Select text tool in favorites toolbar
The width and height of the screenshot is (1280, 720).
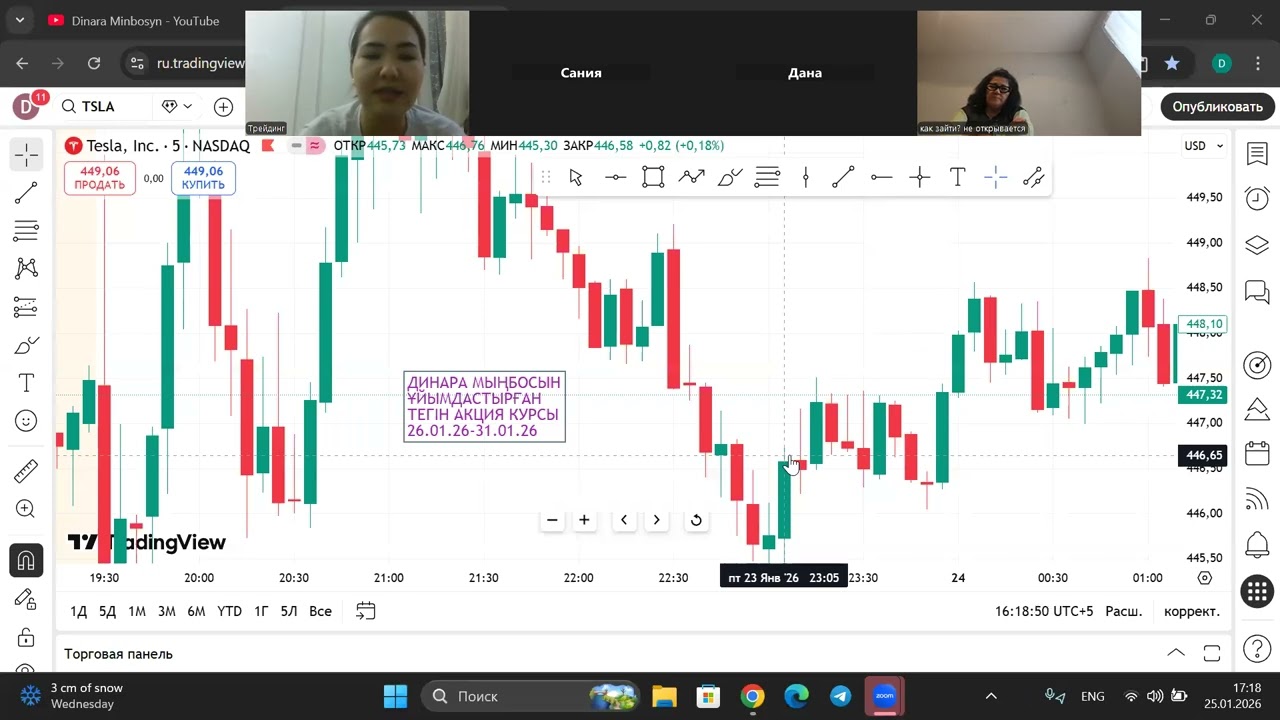(x=957, y=177)
